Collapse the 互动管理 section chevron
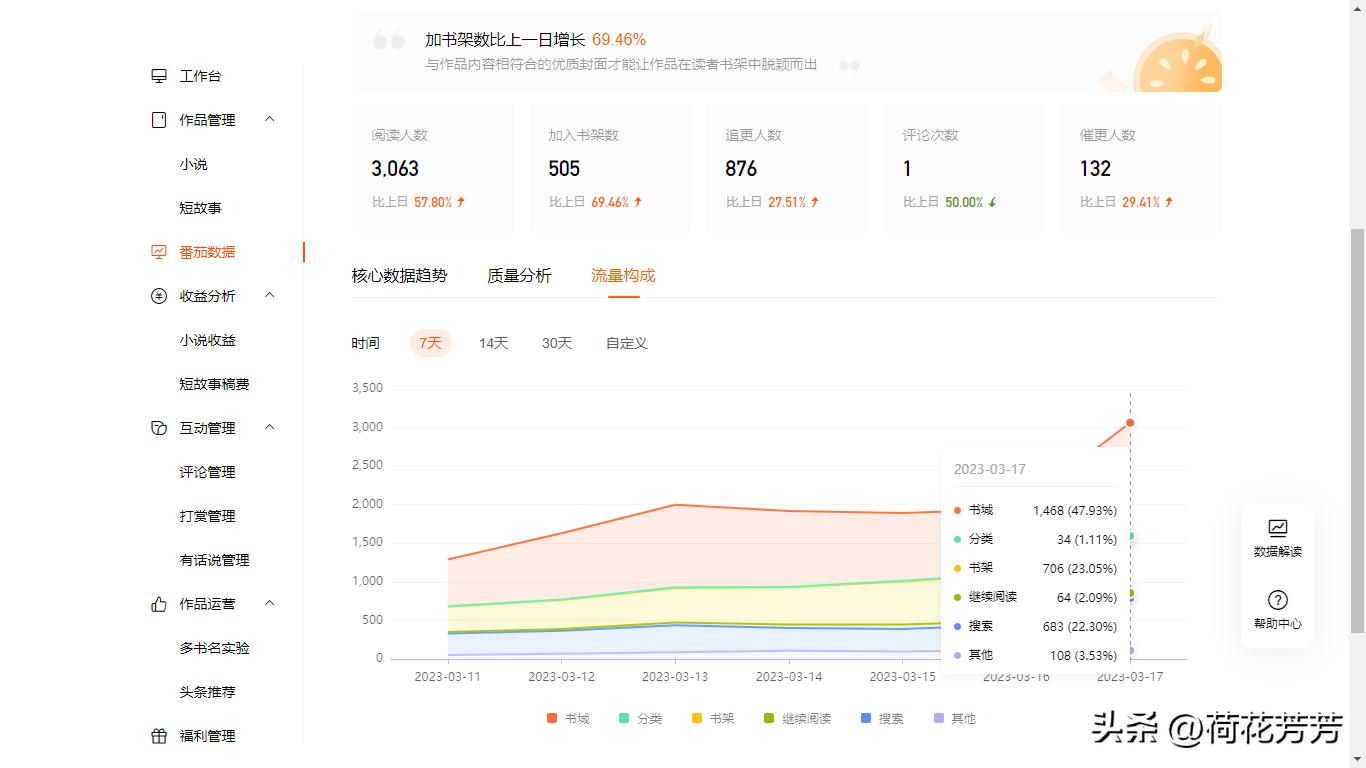The image size is (1366, 768). click(x=268, y=427)
